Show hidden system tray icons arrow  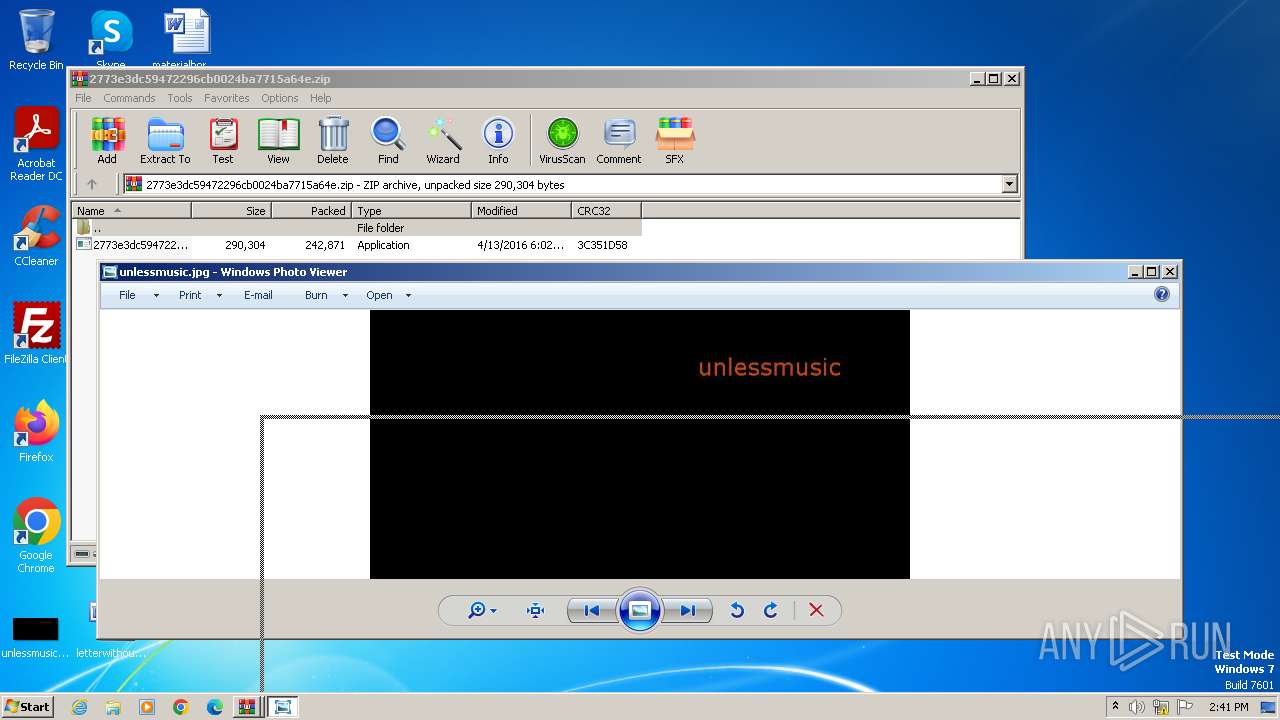[x=1115, y=707]
